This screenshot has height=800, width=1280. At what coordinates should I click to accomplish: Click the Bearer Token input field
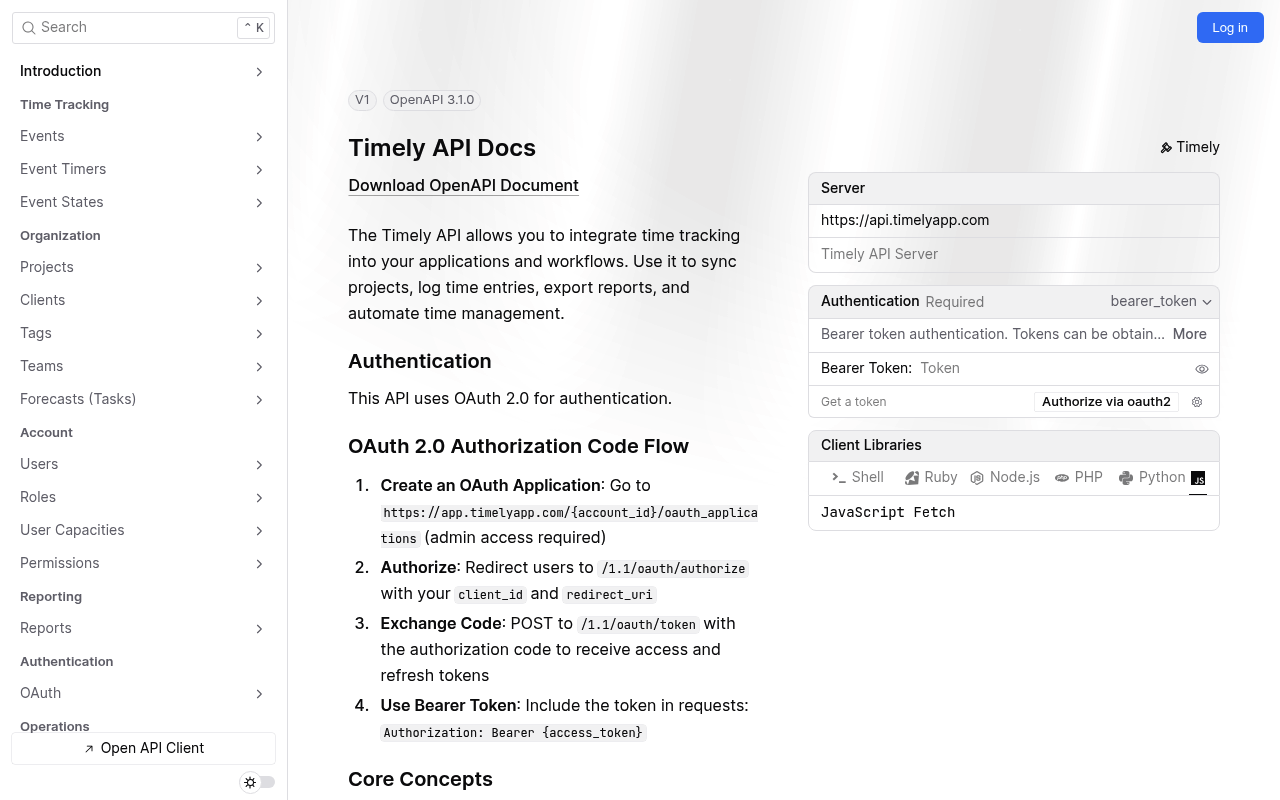point(1053,368)
